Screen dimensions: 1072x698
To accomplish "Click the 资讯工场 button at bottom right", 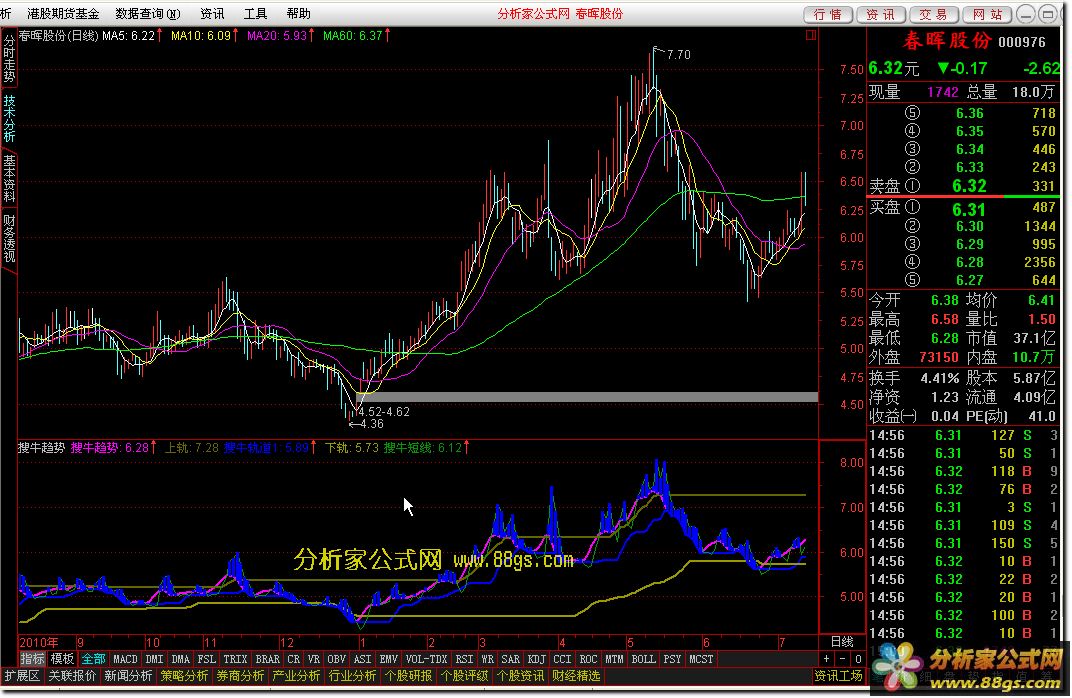I will [x=838, y=675].
